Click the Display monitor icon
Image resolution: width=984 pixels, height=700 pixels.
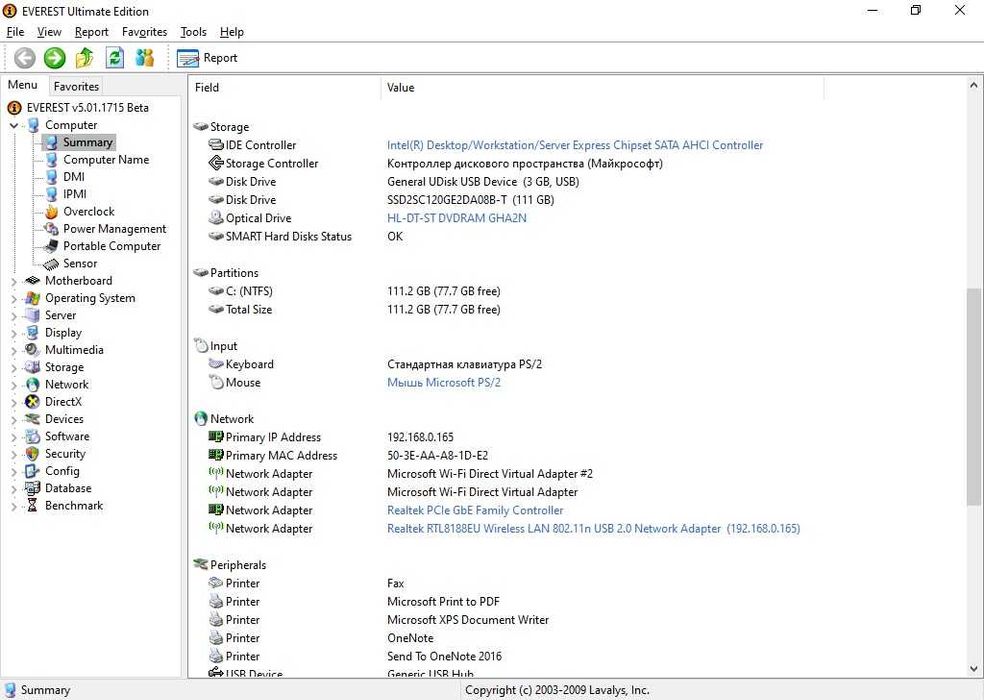coord(32,333)
